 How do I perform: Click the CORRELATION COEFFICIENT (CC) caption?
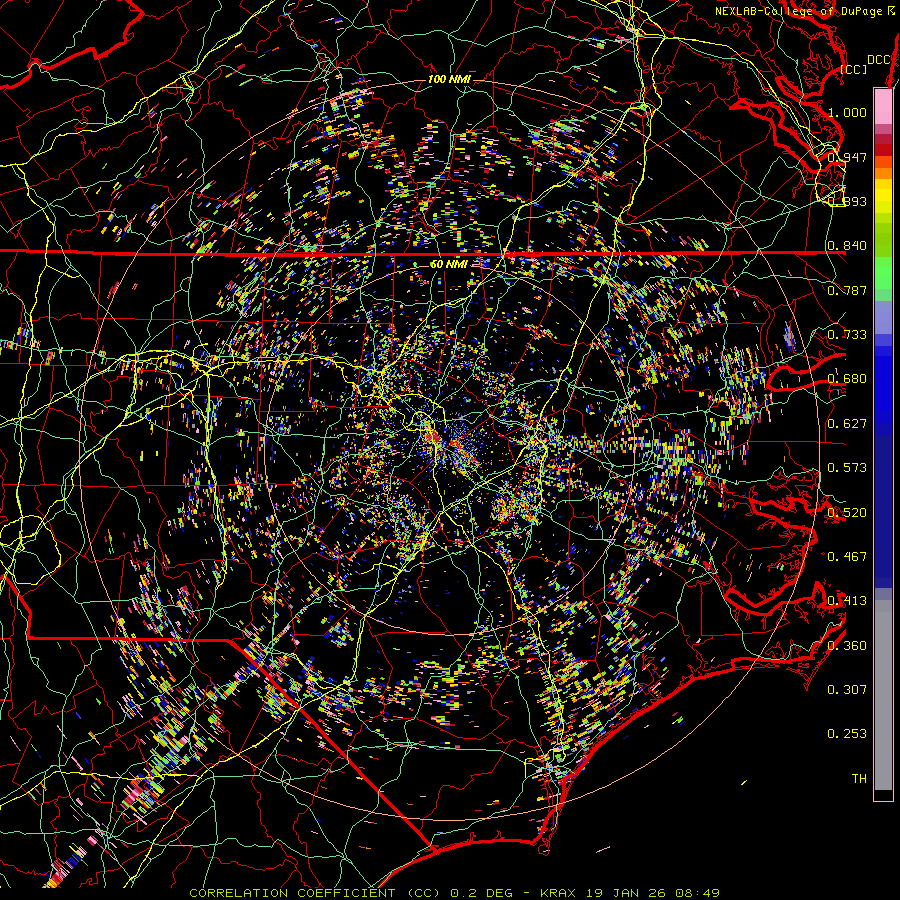click(x=315, y=893)
